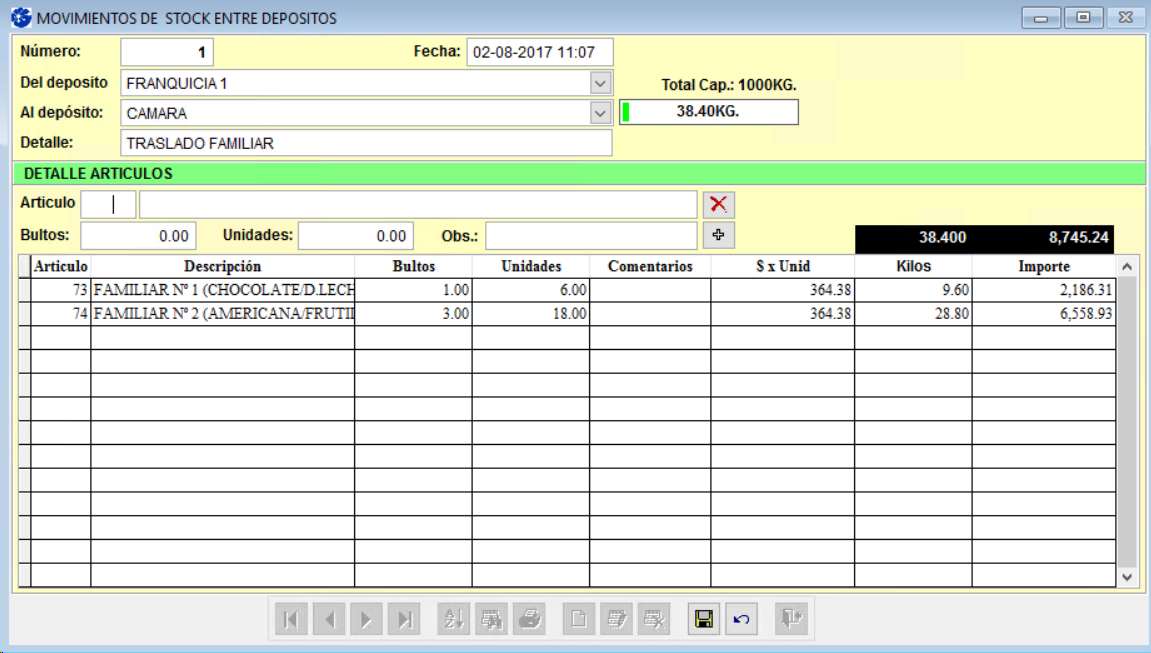Click the Undo arrow icon

coord(741,620)
